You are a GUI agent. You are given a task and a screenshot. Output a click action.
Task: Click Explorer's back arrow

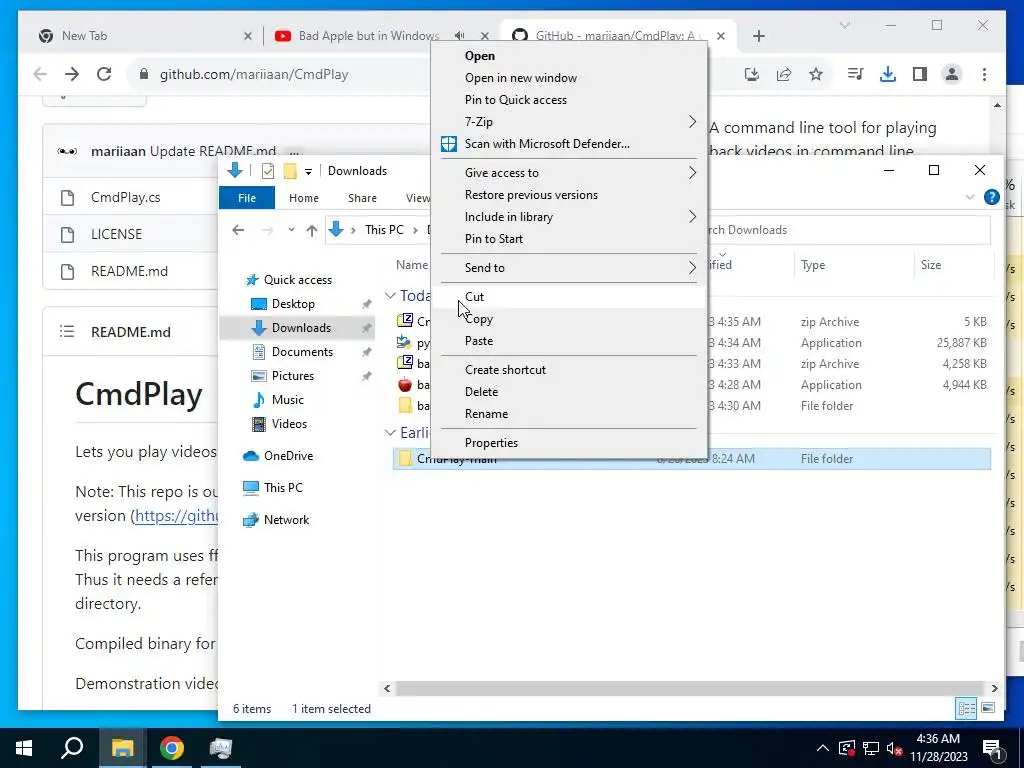pos(238,230)
